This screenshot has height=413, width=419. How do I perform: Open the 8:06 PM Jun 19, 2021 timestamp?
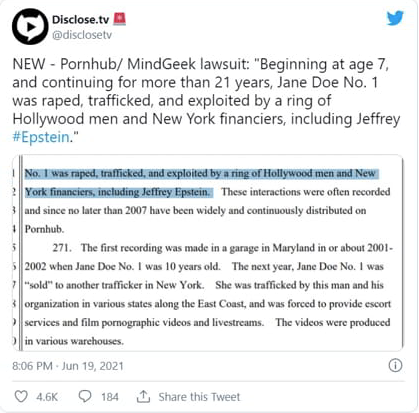click(x=68, y=366)
